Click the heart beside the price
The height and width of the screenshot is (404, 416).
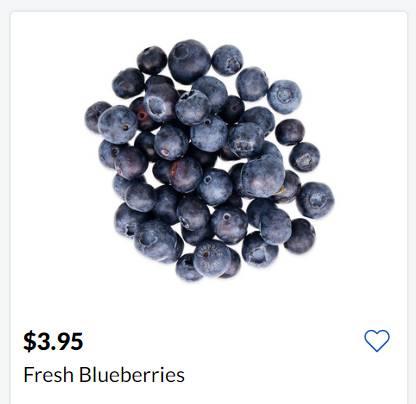click(377, 341)
